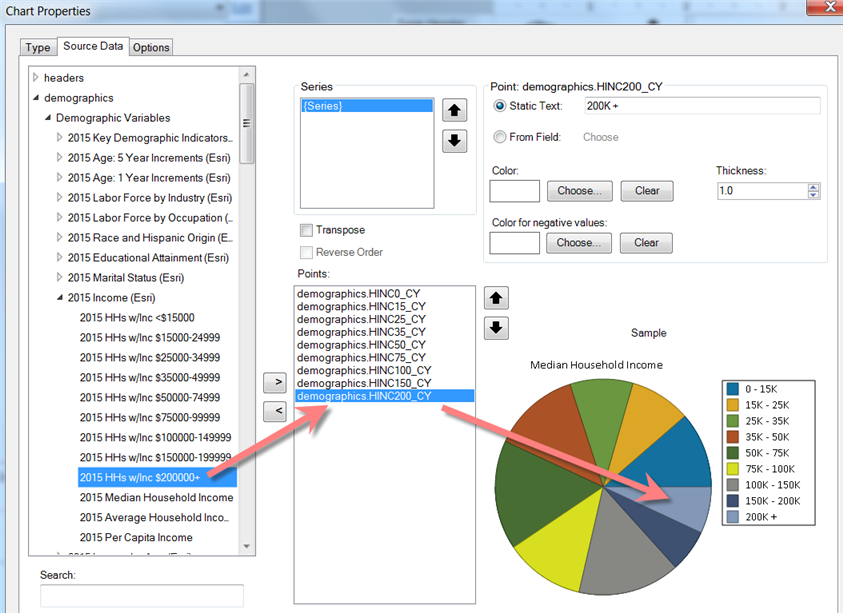Select the From Field radio button
The image size is (843, 613).
[x=500, y=137]
